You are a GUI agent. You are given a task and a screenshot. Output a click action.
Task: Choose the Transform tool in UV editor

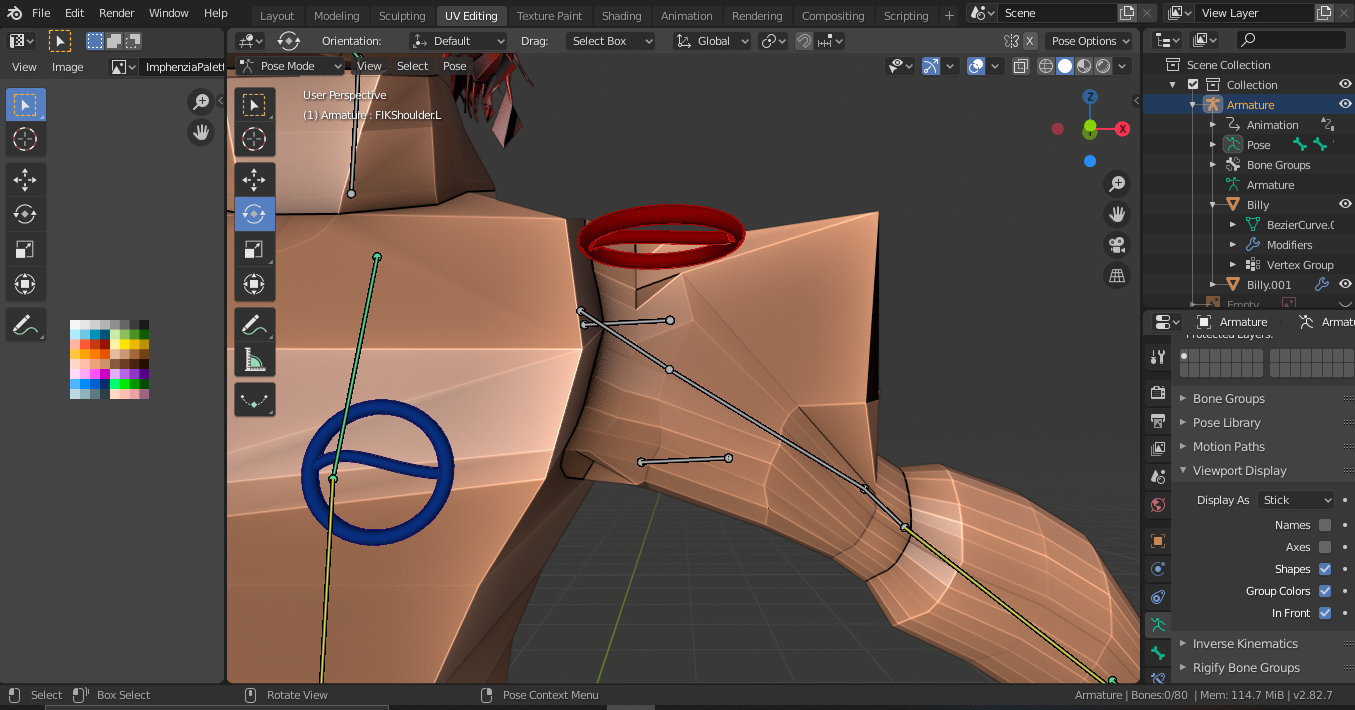pyautogui.click(x=25, y=284)
